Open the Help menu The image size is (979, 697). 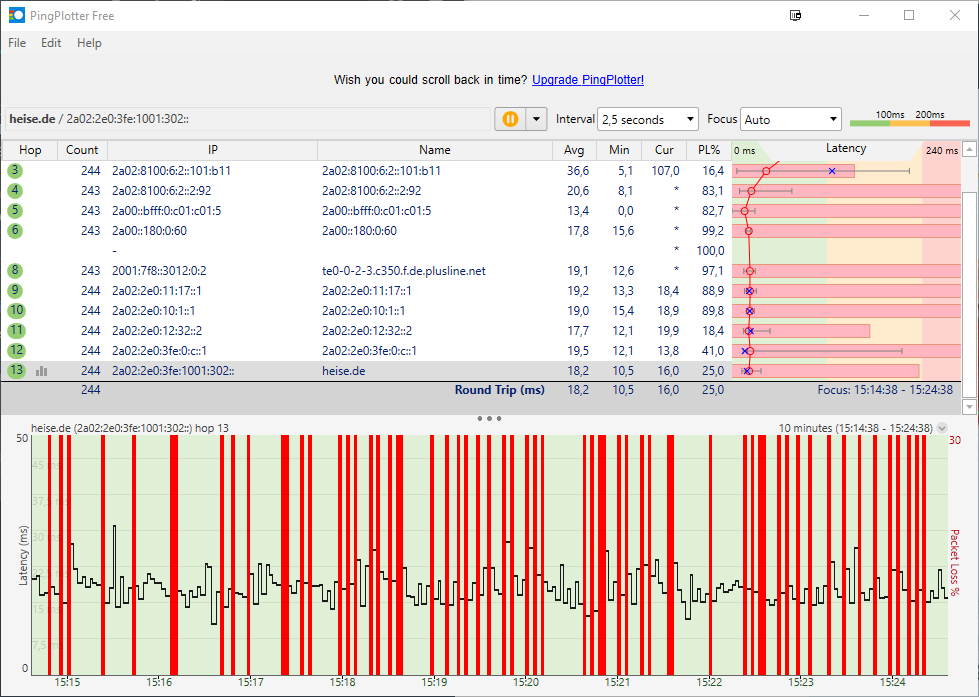(89, 43)
